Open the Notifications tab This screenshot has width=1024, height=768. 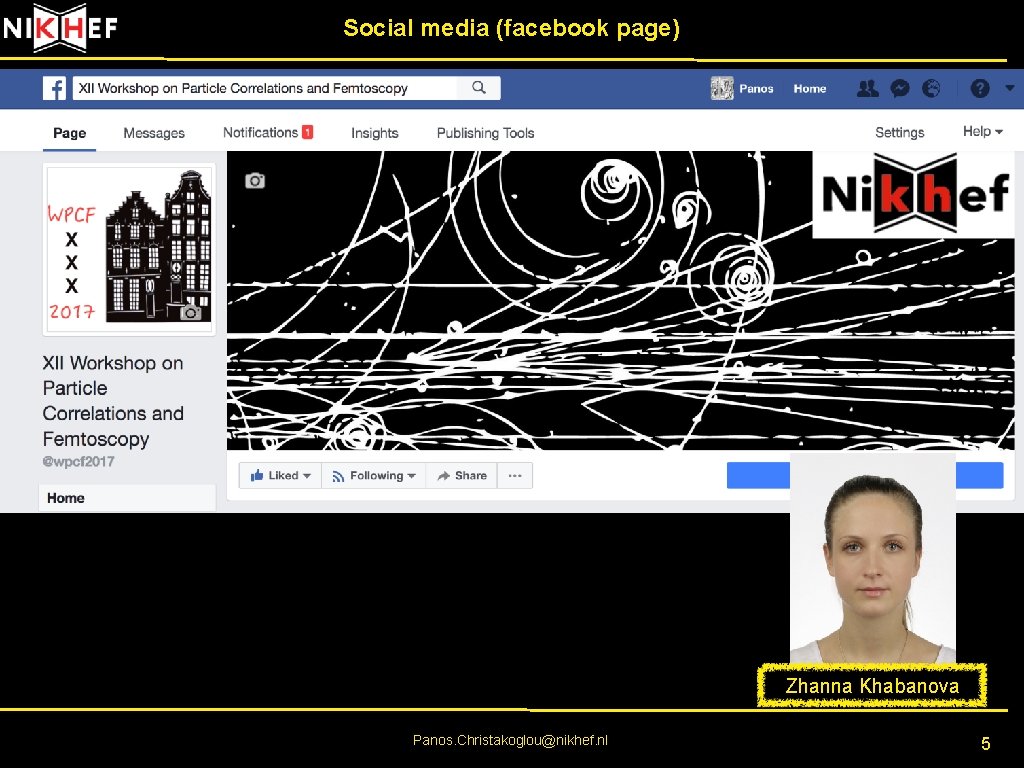[268, 133]
